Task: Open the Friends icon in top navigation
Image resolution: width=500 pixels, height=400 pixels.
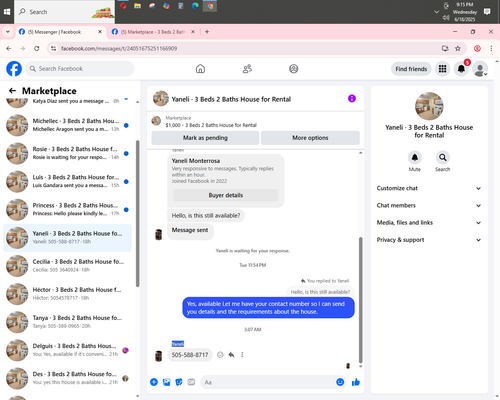Action: (x=247, y=69)
